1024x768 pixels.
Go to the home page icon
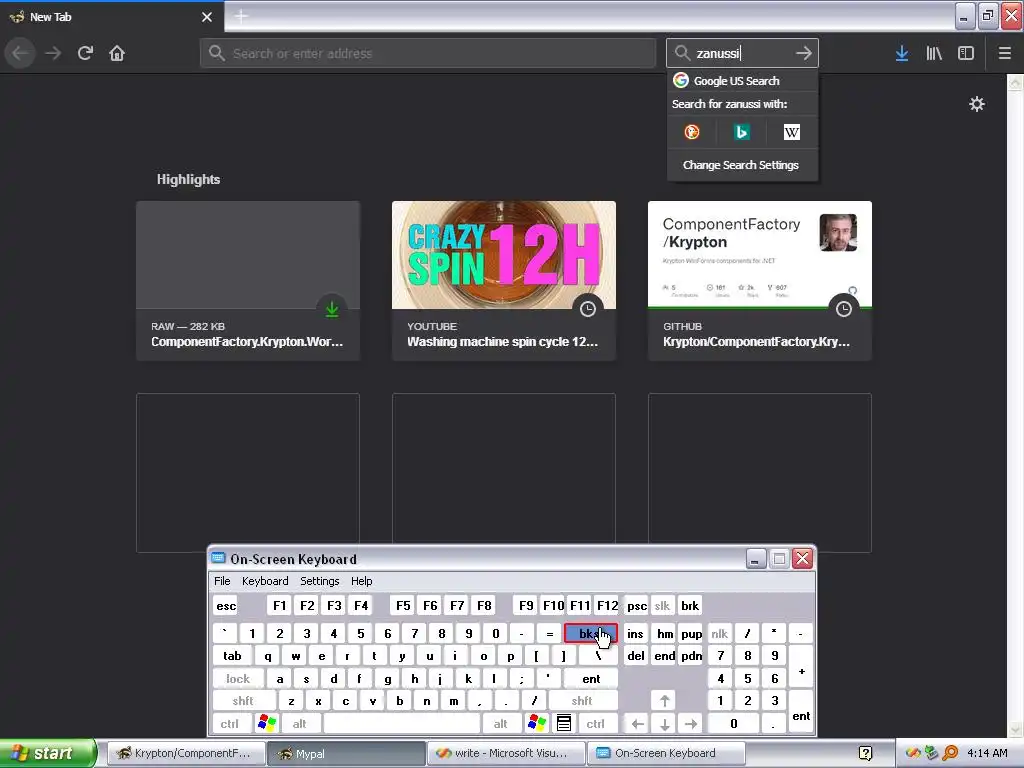[117, 53]
